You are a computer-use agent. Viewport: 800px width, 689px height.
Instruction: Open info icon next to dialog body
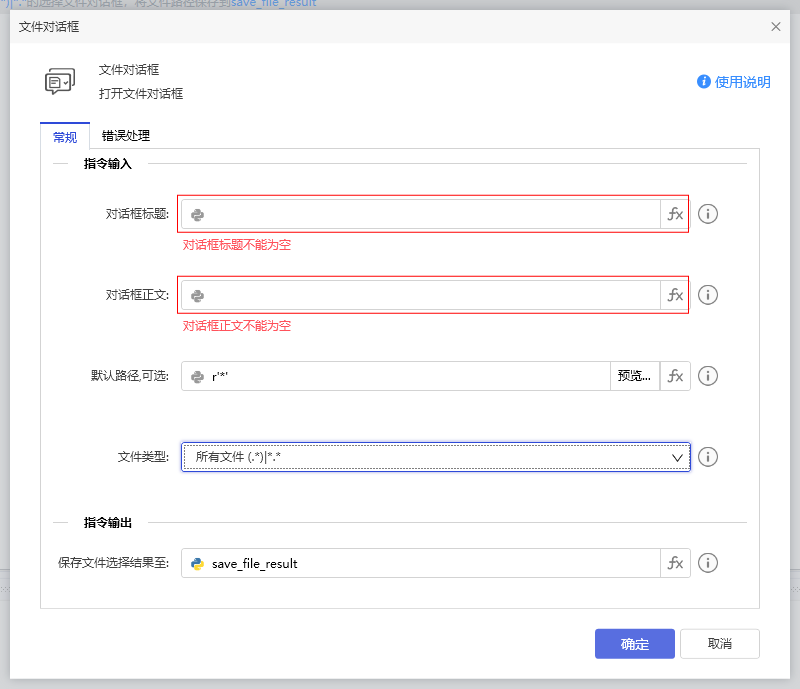708,295
